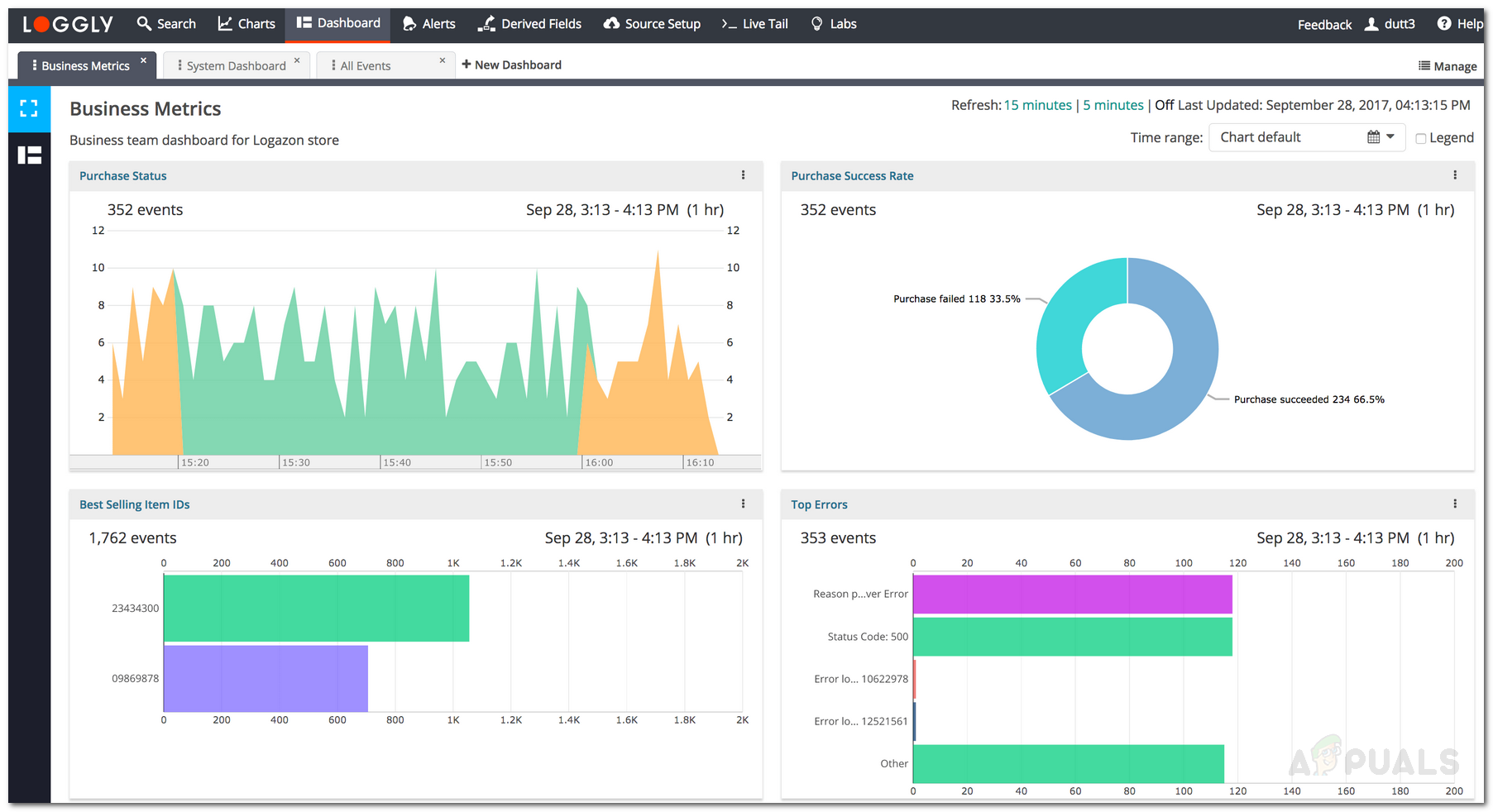The height and width of the screenshot is (812, 1493).
Task: Turn auto refresh Off
Action: point(1164,105)
